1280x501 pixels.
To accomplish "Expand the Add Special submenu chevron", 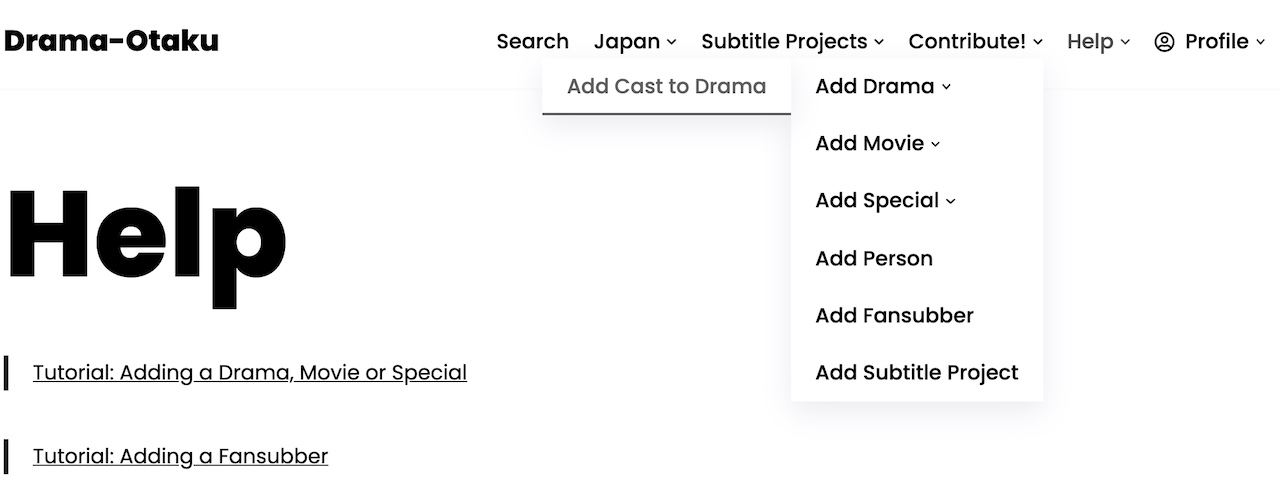I will (951, 201).
